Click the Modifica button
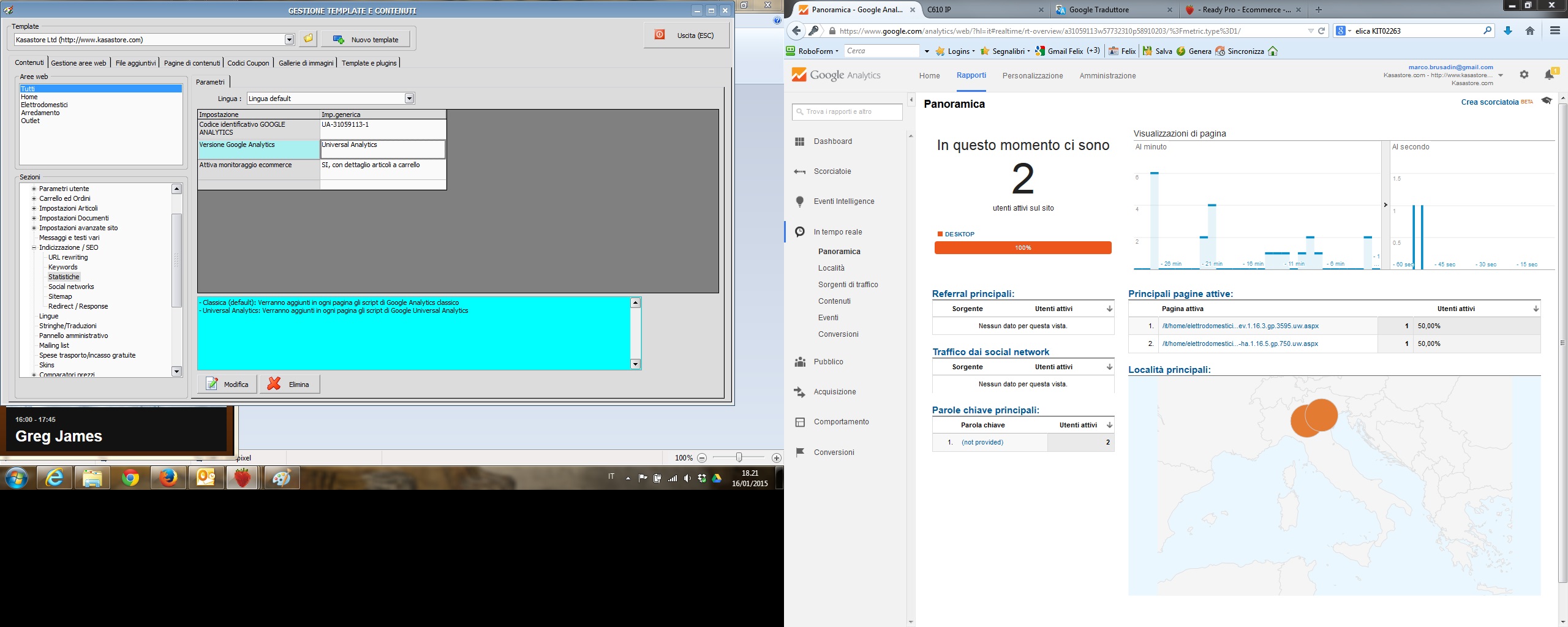Image resolution: width=1568 pixels, height=627 pixels. [x=227, y=384]
